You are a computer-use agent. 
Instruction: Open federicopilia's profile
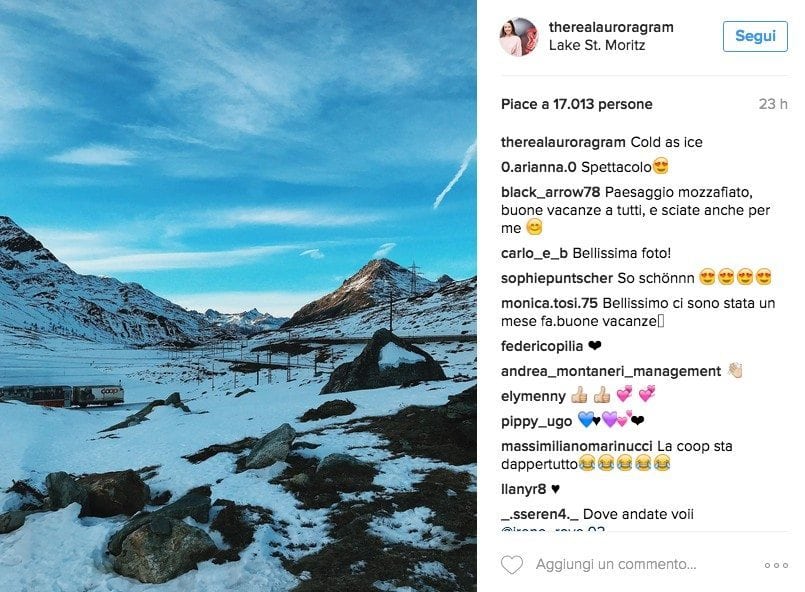(542, 347)
